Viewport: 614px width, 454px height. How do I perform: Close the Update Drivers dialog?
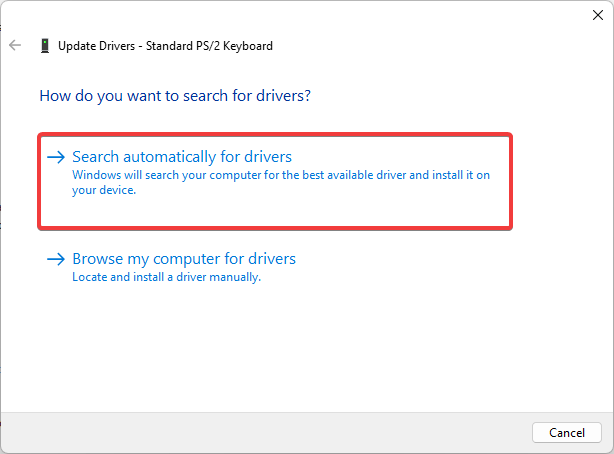pos(598,15)
